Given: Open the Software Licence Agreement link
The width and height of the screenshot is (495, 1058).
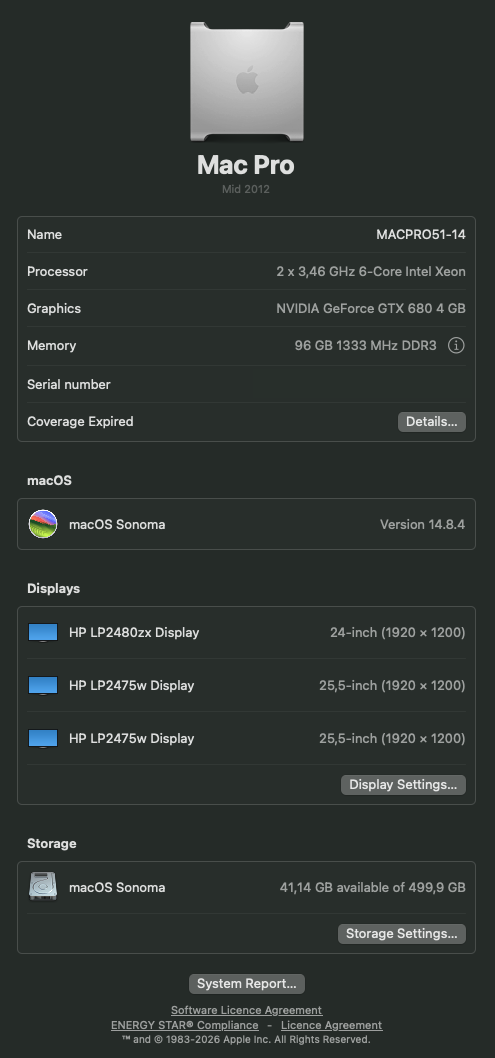Looking at the screenshot, I should 247,1010.
